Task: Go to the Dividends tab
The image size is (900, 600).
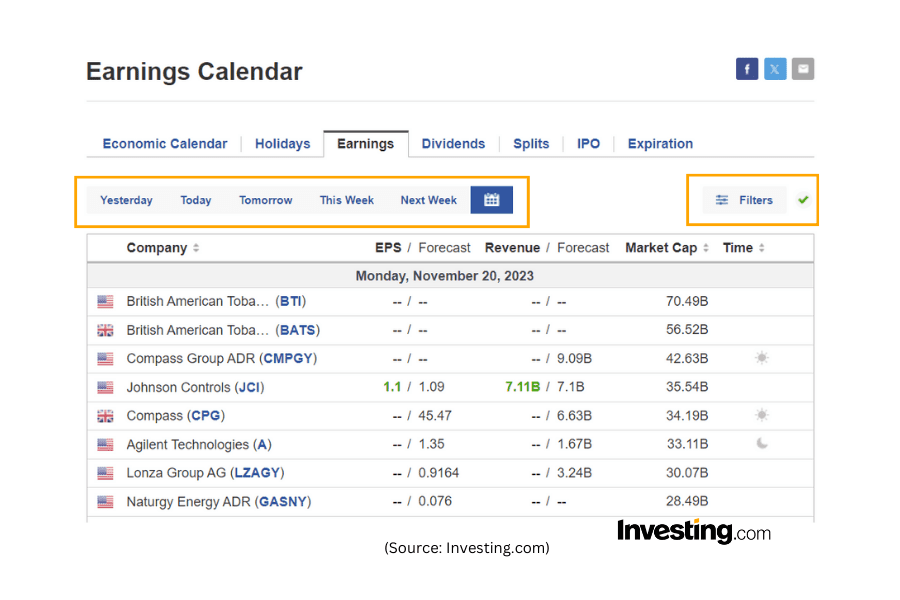Action: 453,144
